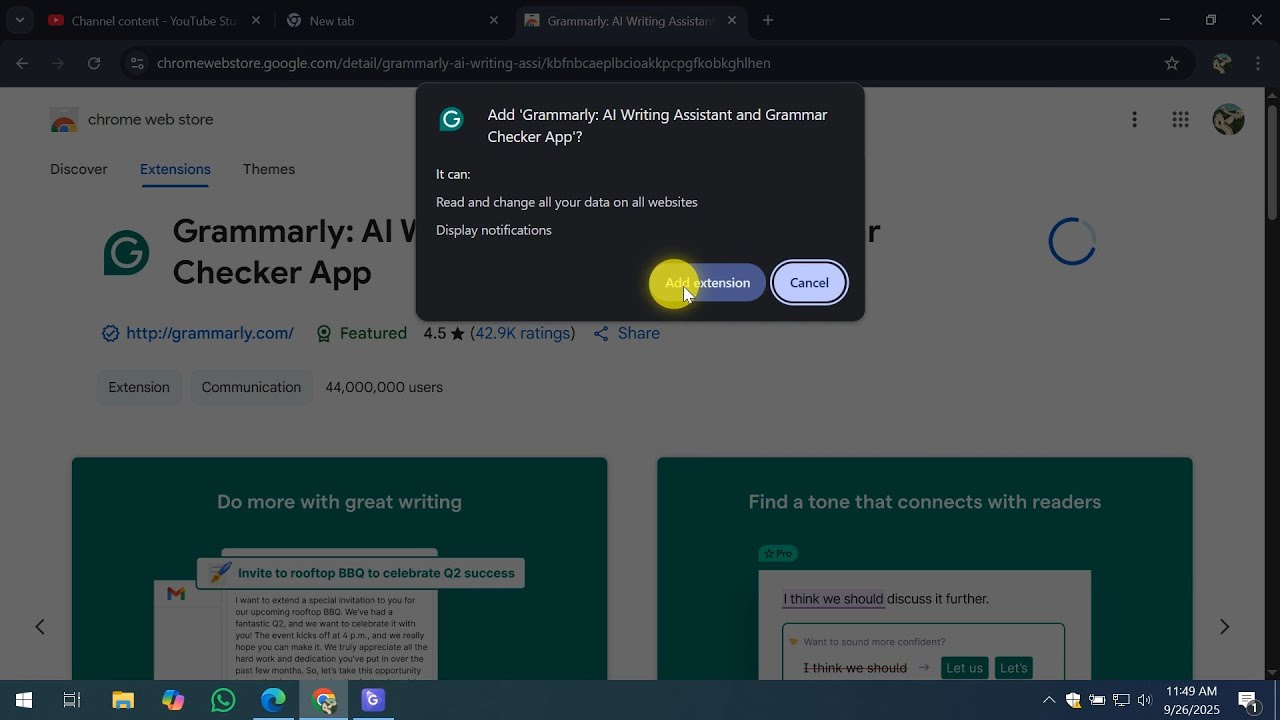Click the Featured badge
Viewport: 1280px width, 720px height.
361,334
